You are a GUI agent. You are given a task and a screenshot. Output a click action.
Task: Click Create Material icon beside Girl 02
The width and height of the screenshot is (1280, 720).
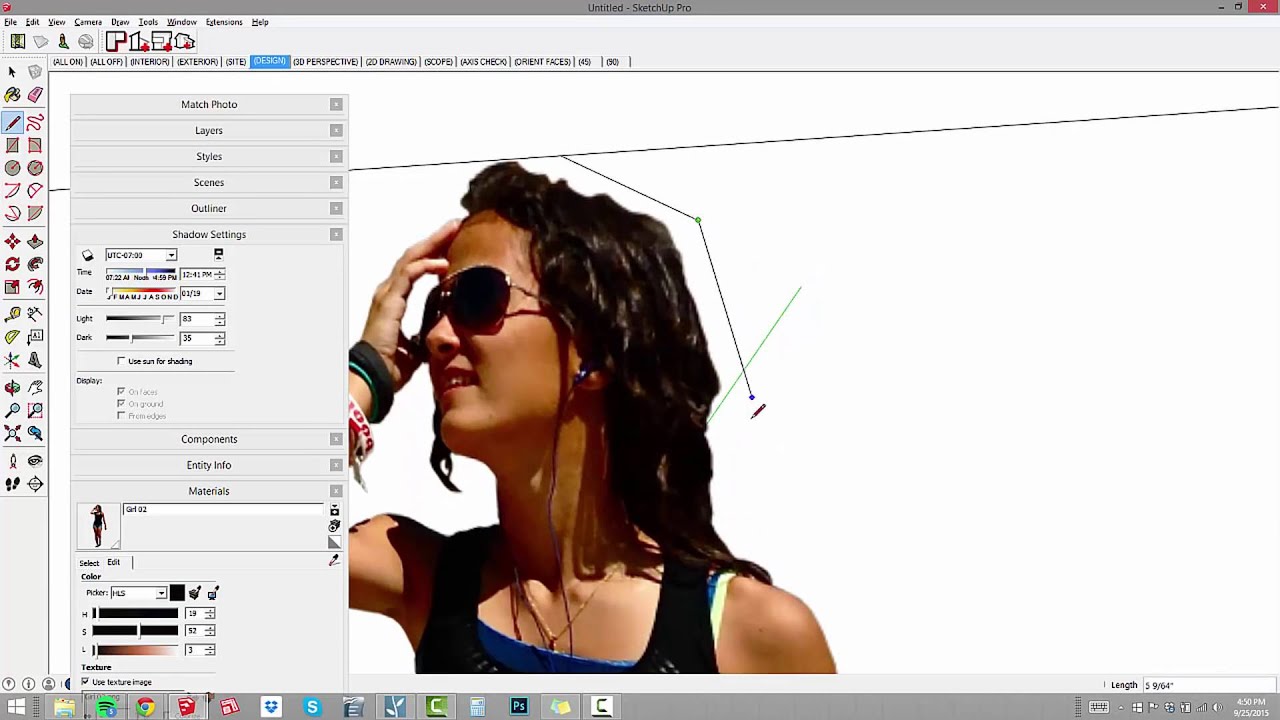pos(334,526)
